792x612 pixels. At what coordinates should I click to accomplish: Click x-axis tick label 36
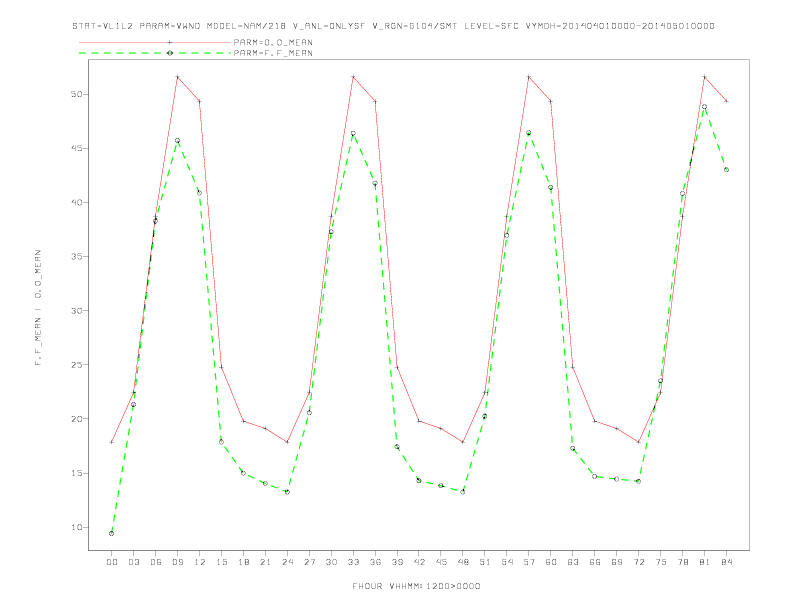coord(375,562)
